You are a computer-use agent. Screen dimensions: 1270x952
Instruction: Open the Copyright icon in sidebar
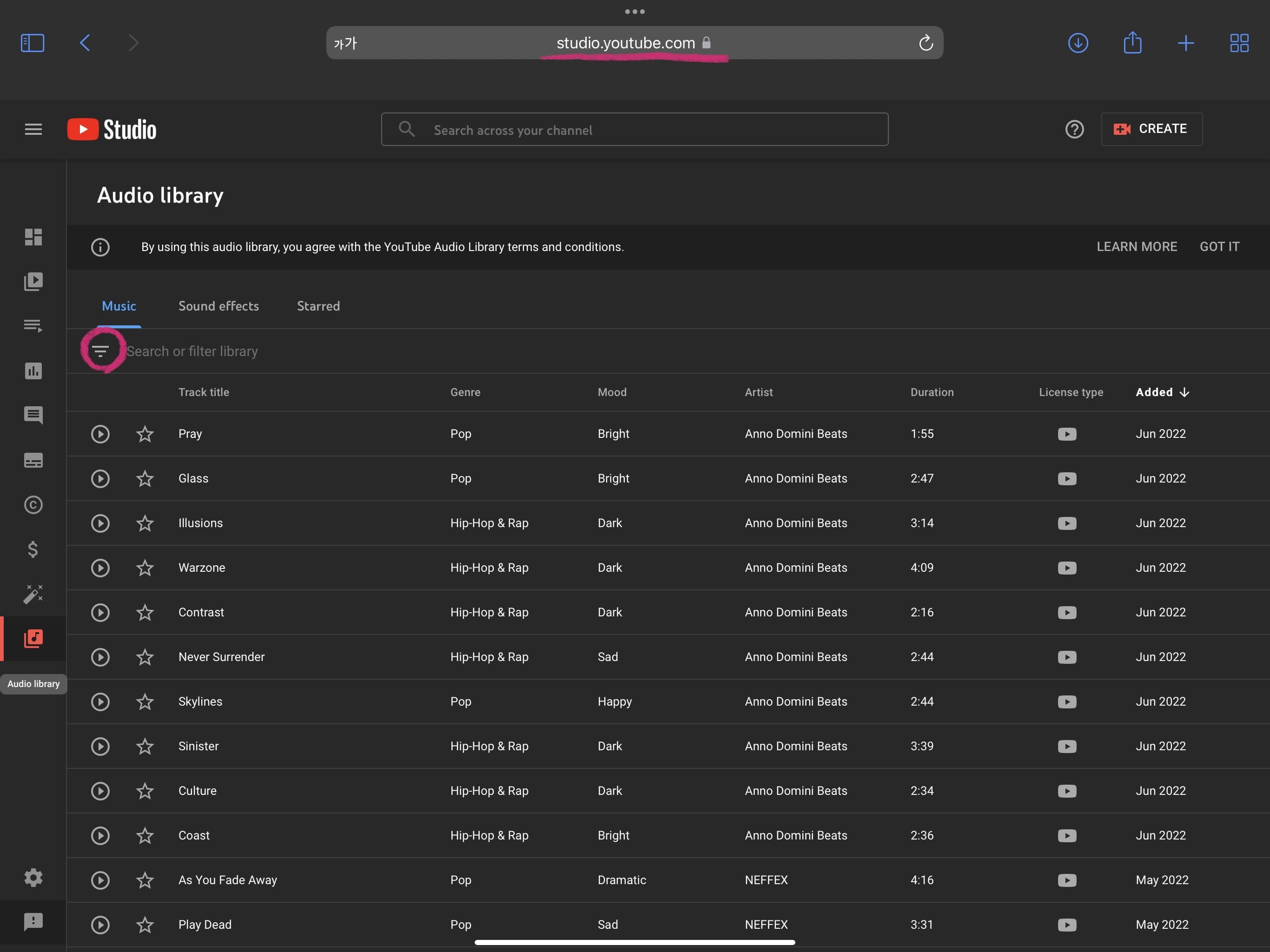click(33, 505)
